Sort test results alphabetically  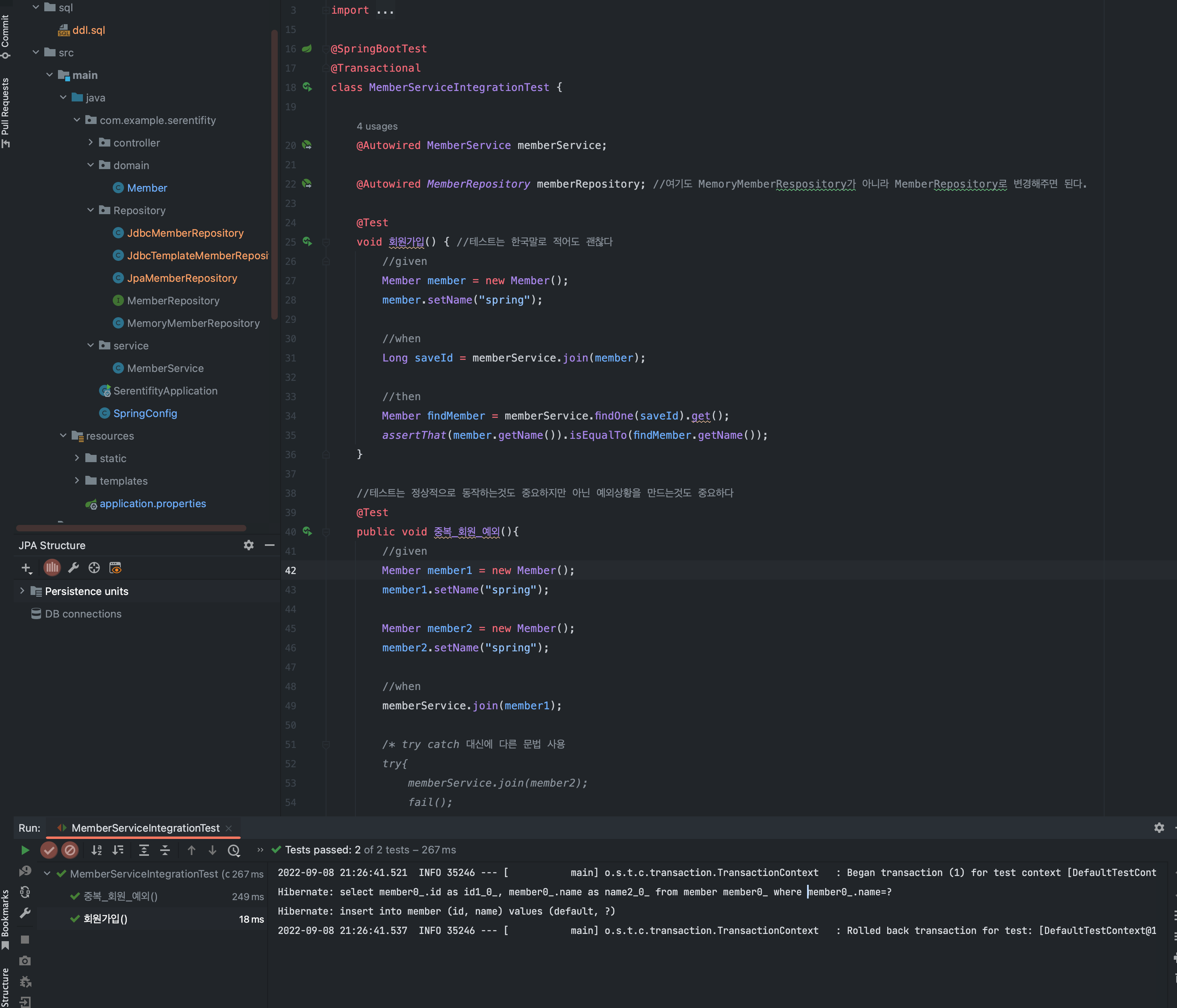[x=97, y=850]
